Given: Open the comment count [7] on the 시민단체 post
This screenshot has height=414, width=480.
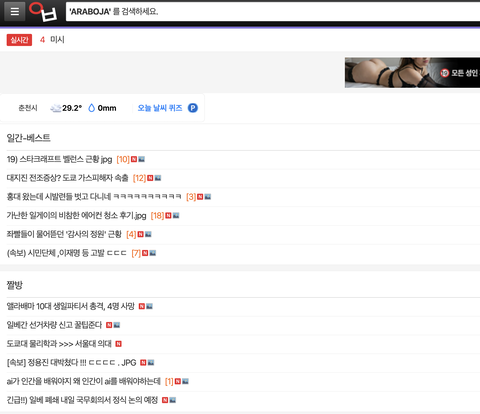Looking at the screenshot, I should point(136,253).
